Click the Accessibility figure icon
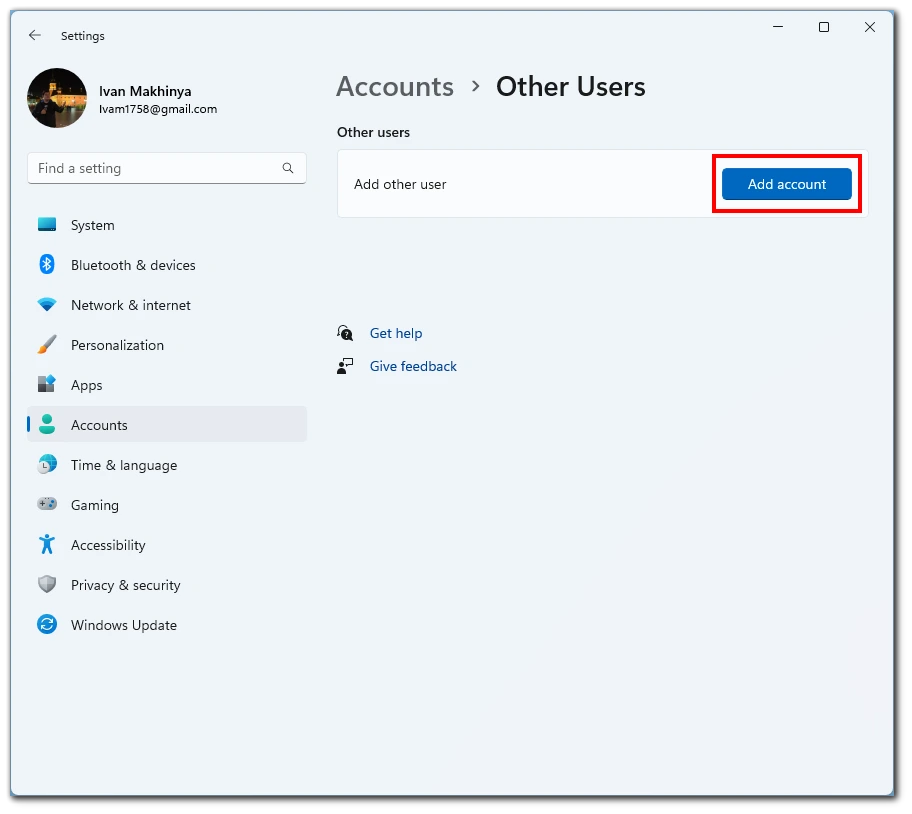This screenshot has width=912, height=814. coord(47,545)
